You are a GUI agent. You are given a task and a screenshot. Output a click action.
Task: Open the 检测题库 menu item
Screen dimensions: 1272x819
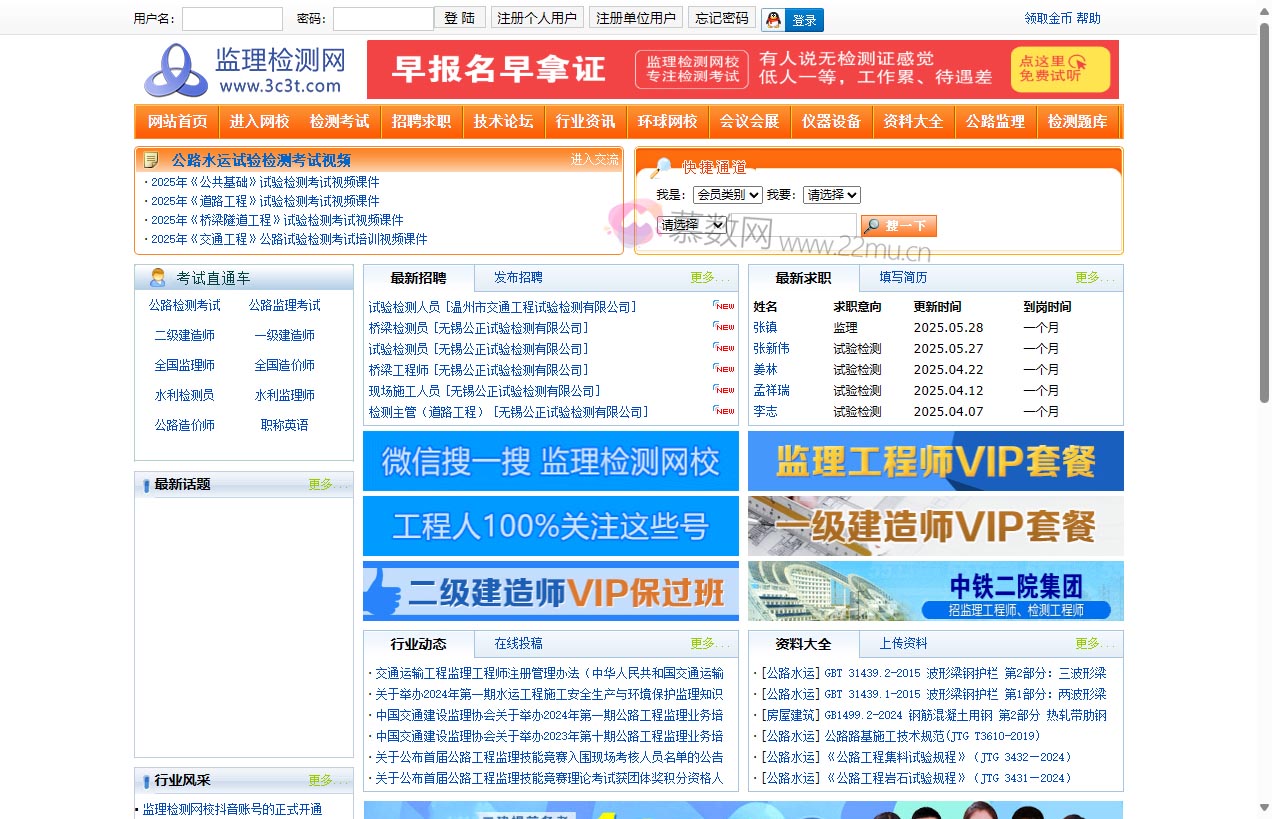(x=1080, y=122)
